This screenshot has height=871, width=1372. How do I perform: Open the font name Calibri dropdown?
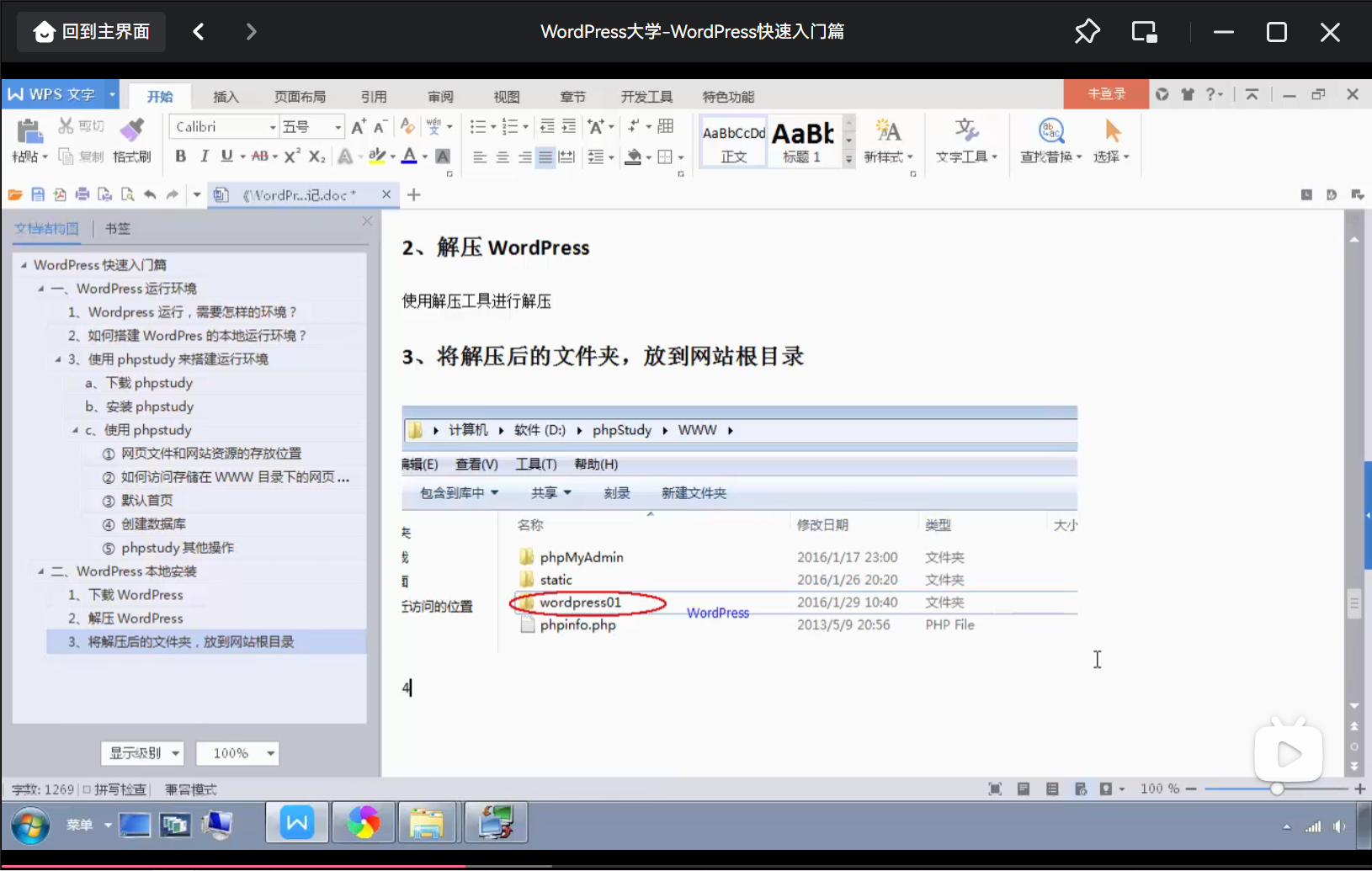point(273,127)
